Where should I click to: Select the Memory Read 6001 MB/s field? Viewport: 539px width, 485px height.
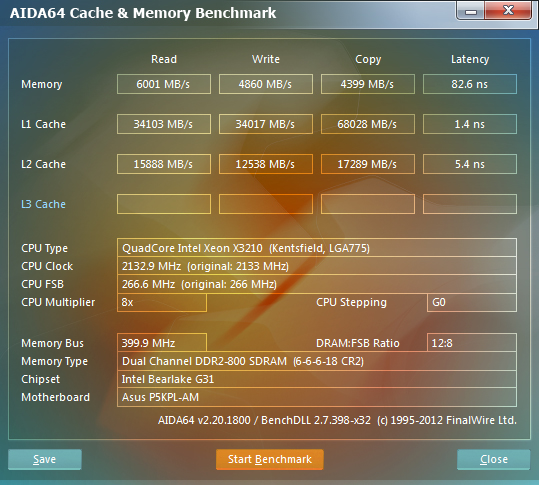click(x=164, y=84)
